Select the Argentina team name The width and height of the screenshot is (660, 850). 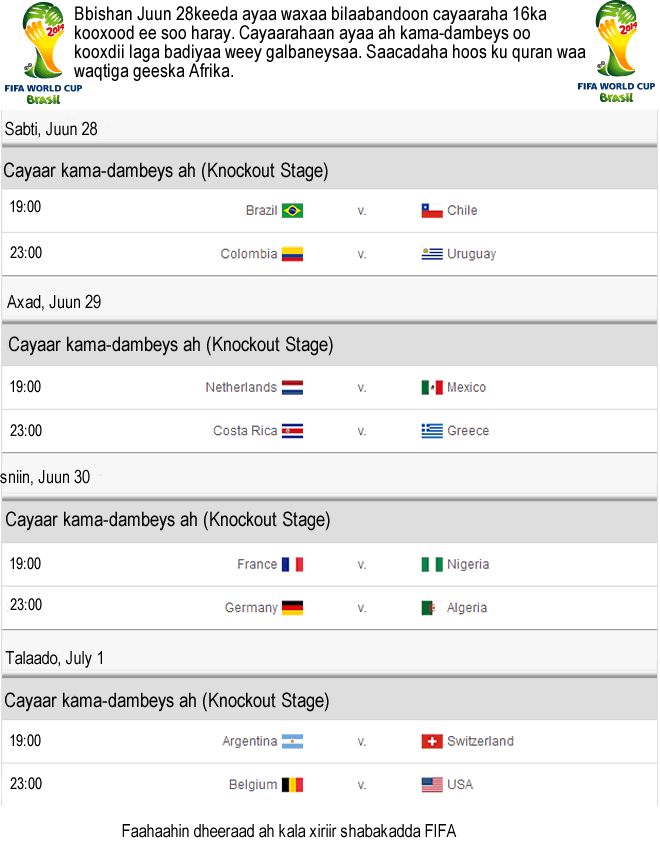(250, 742)
